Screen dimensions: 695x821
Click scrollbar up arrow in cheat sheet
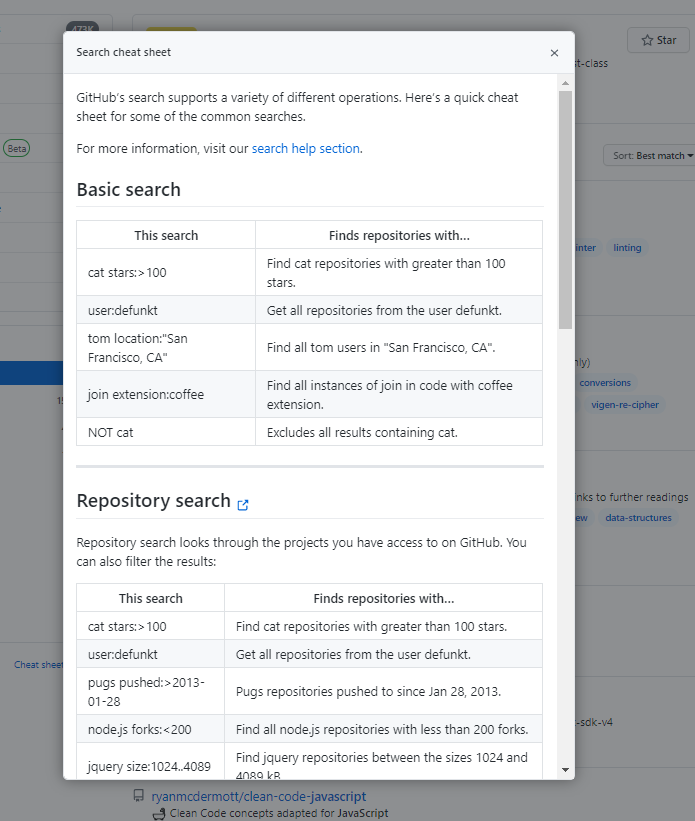pos(565,82)
